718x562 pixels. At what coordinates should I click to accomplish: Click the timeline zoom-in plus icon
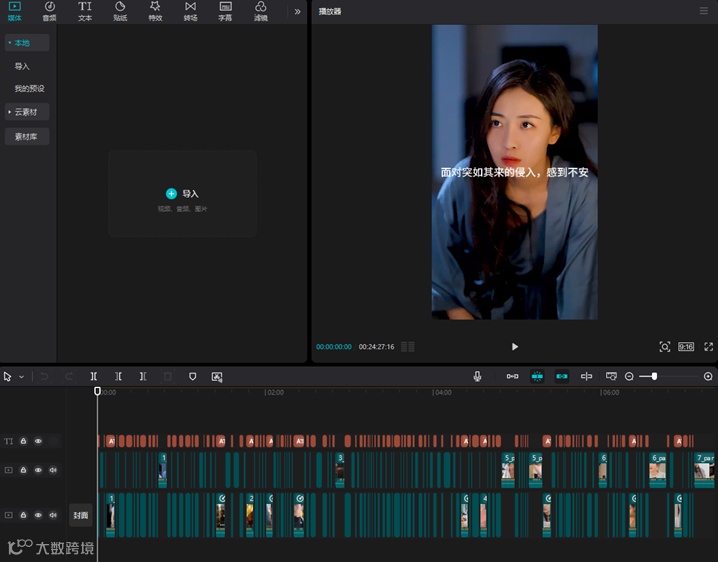pyautogui.click(x=708, y=376)
